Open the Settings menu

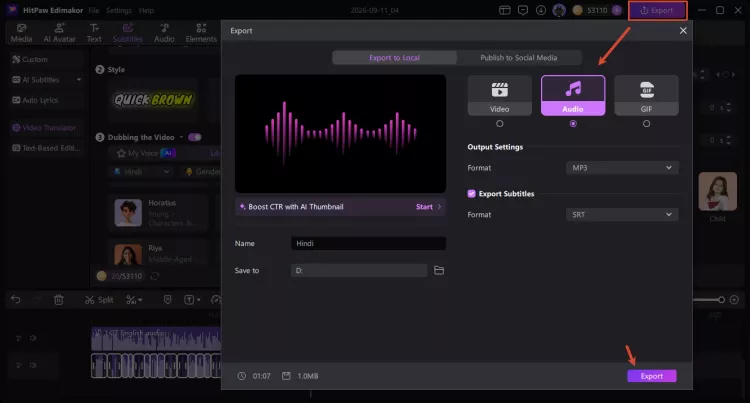(x=119, y=11)
